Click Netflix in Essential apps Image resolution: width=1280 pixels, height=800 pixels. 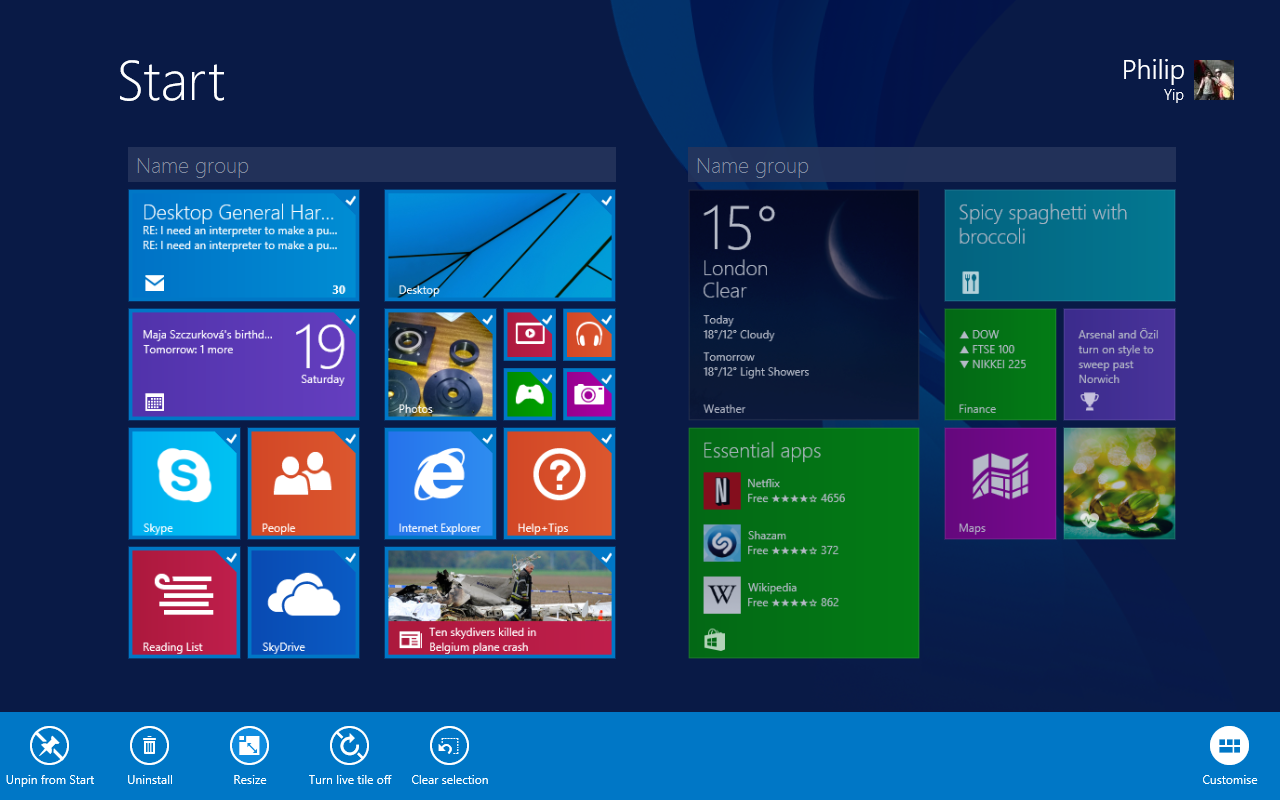774,491
